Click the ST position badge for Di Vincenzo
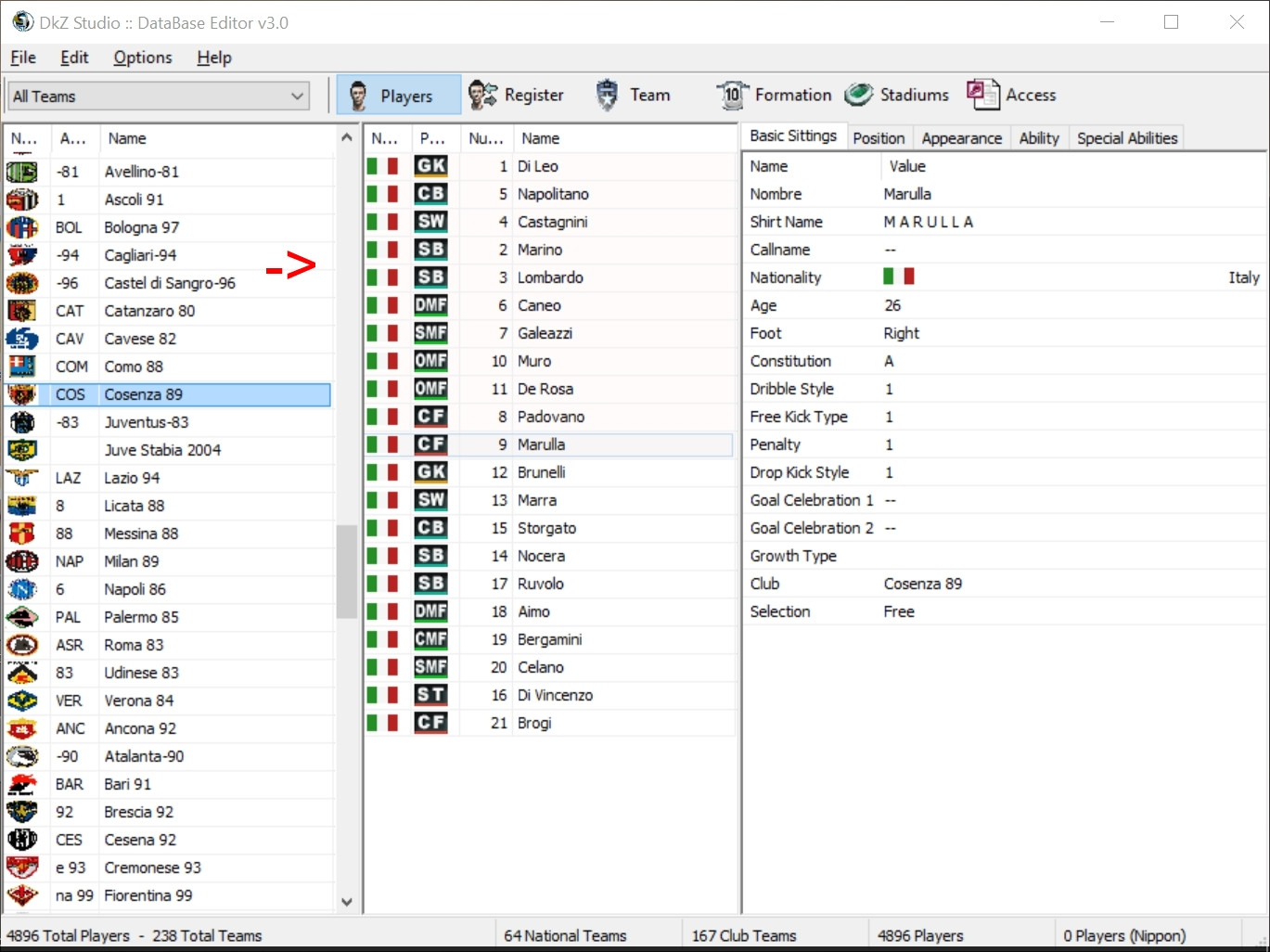Viewport: 1270px width, 952px height. [x=431, y=695]
